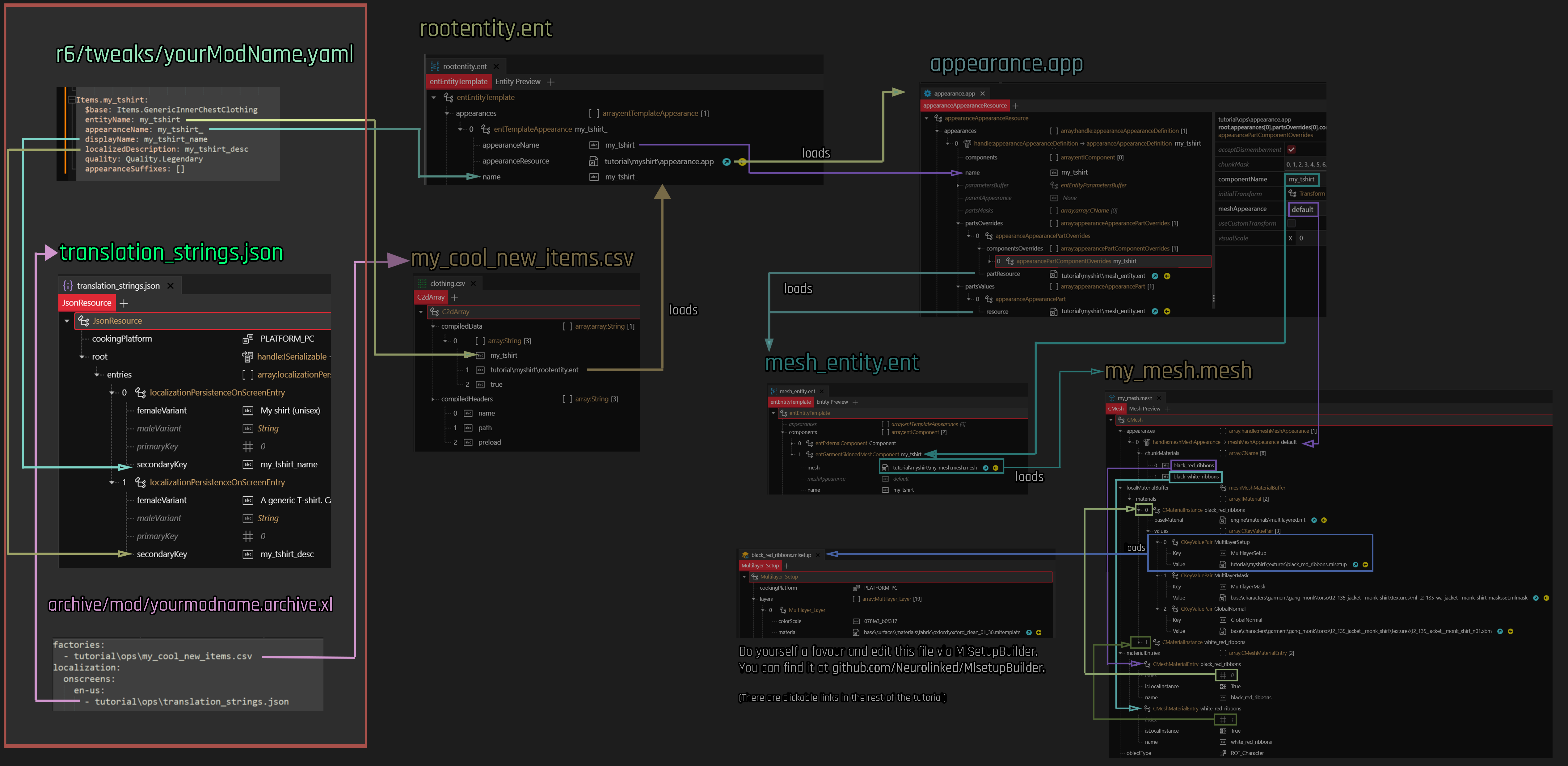The width and height of the screenshot is (1568, 766).
Task: Click the meshAppearance default value field
Action: pyautogui.click(x=1302, y=209)
